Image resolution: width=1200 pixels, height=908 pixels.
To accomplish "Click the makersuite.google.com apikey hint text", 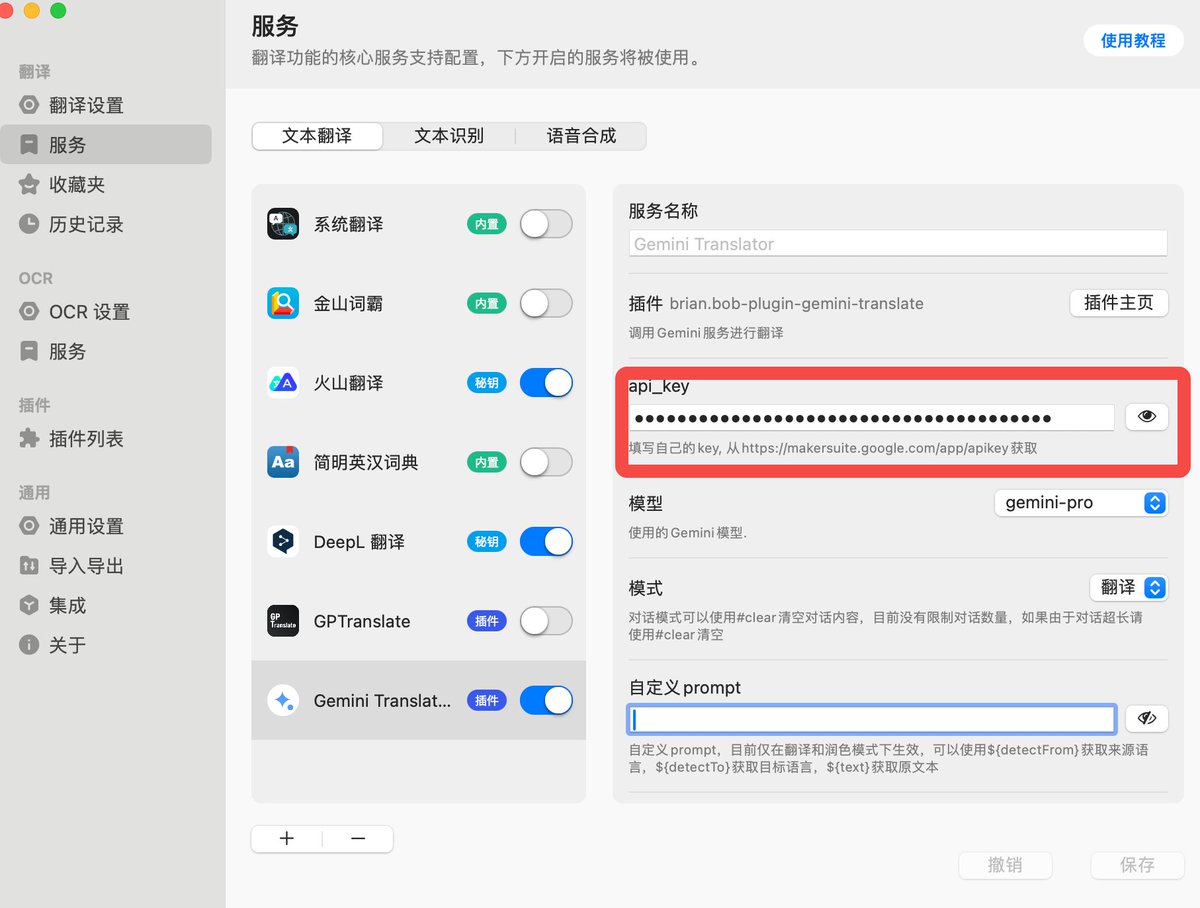I will (833, 448).
